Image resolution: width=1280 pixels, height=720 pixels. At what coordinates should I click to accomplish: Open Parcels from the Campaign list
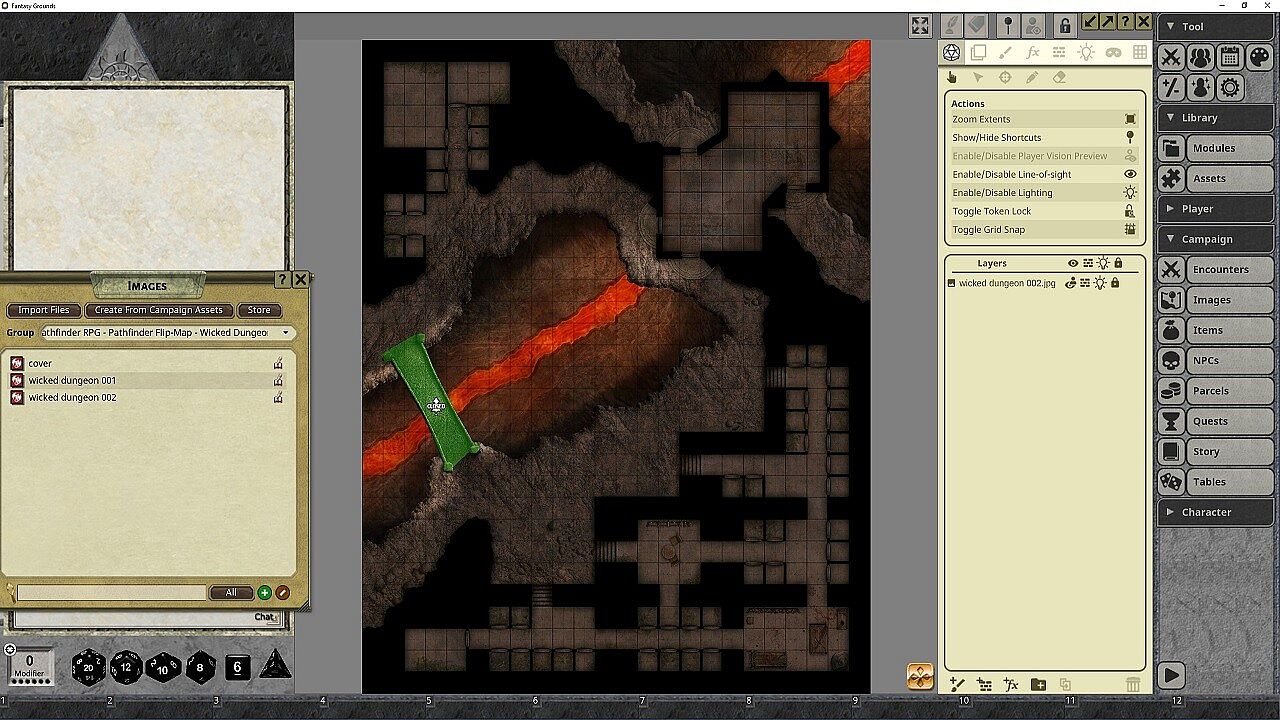tap(1215, 391)
